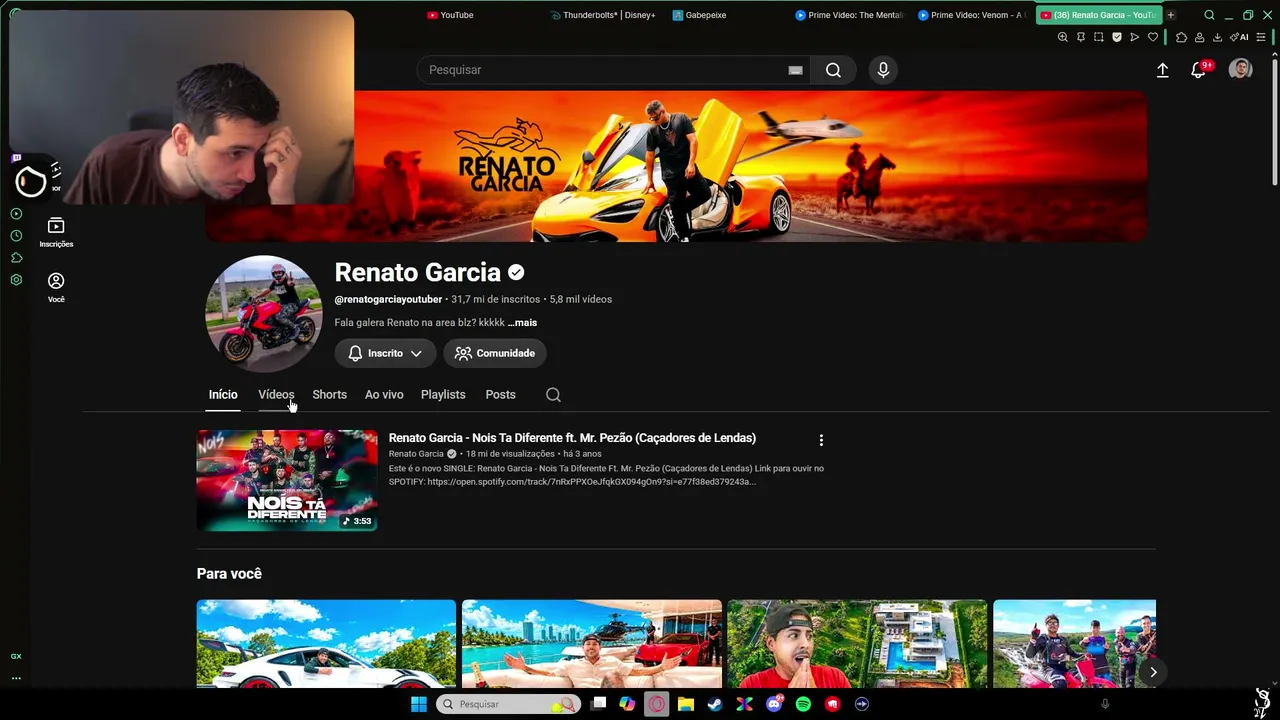The image size is (1280, 720).
Task: Open the yacht and helicopter video thumbnail
Action: tap(592, 644)
